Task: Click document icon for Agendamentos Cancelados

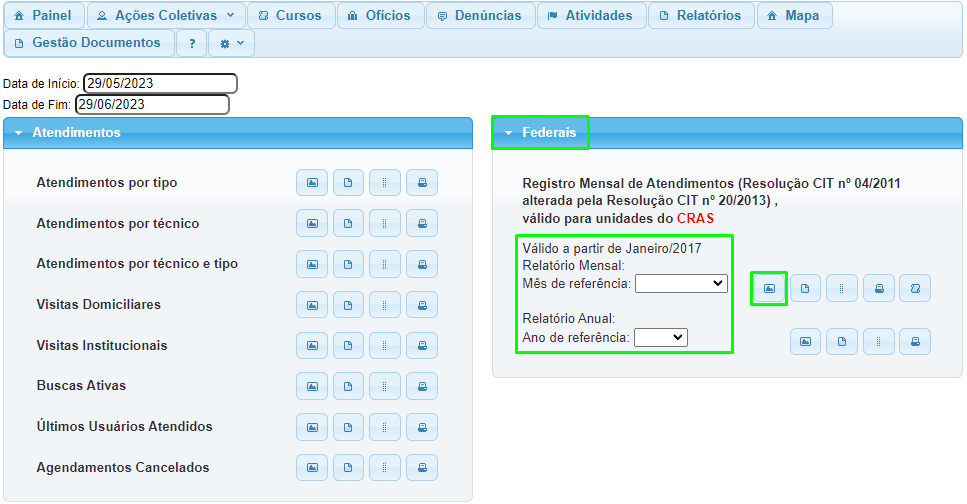Action: [x=348, y=468]
